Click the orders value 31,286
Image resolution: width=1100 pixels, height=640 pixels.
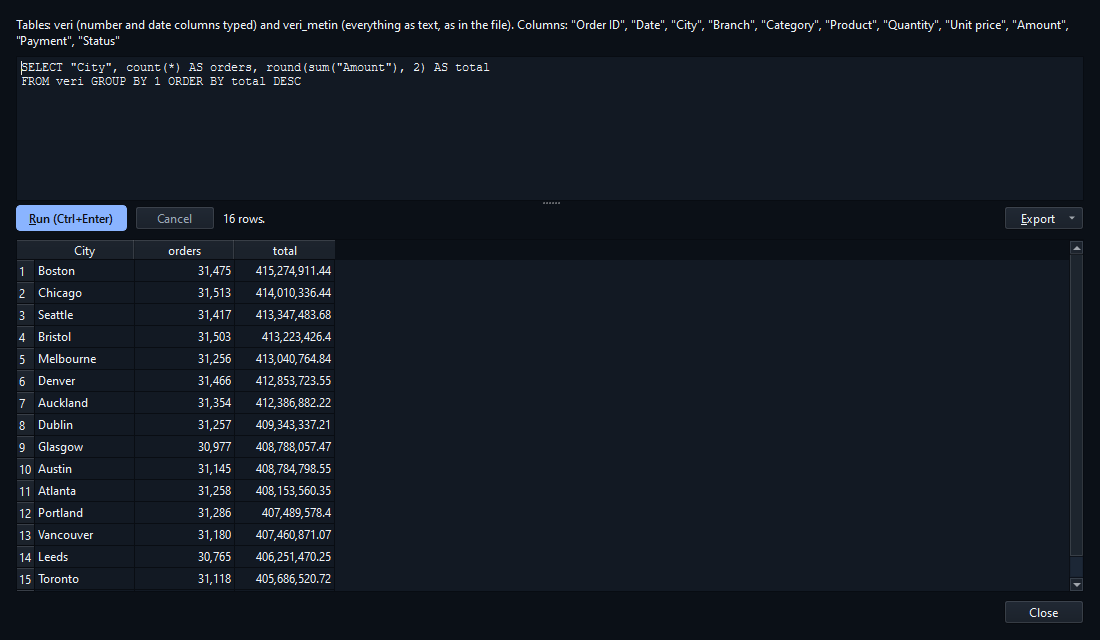coord(185,513)
